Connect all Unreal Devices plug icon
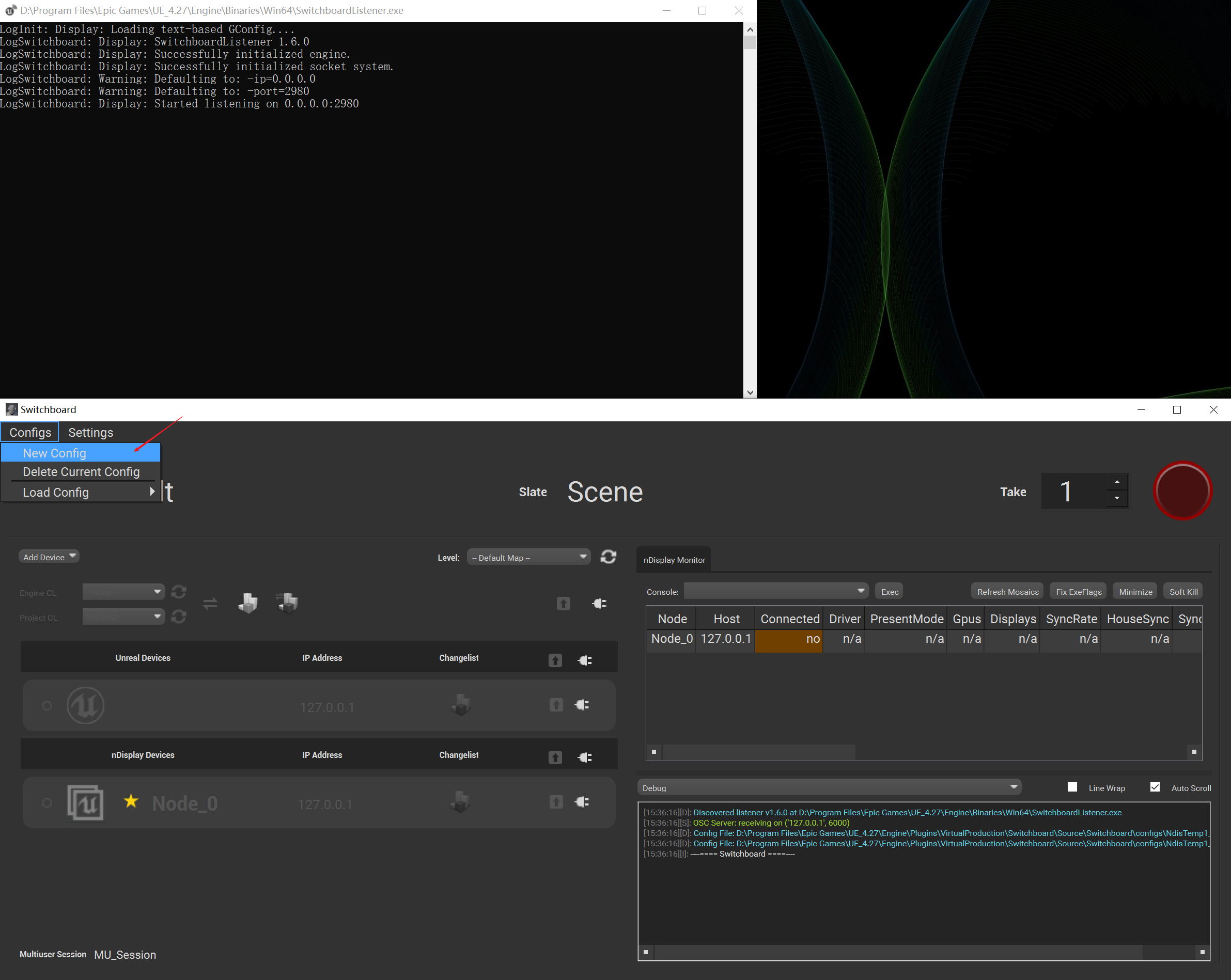The image size is (1231, 980). tap(585, 660)
